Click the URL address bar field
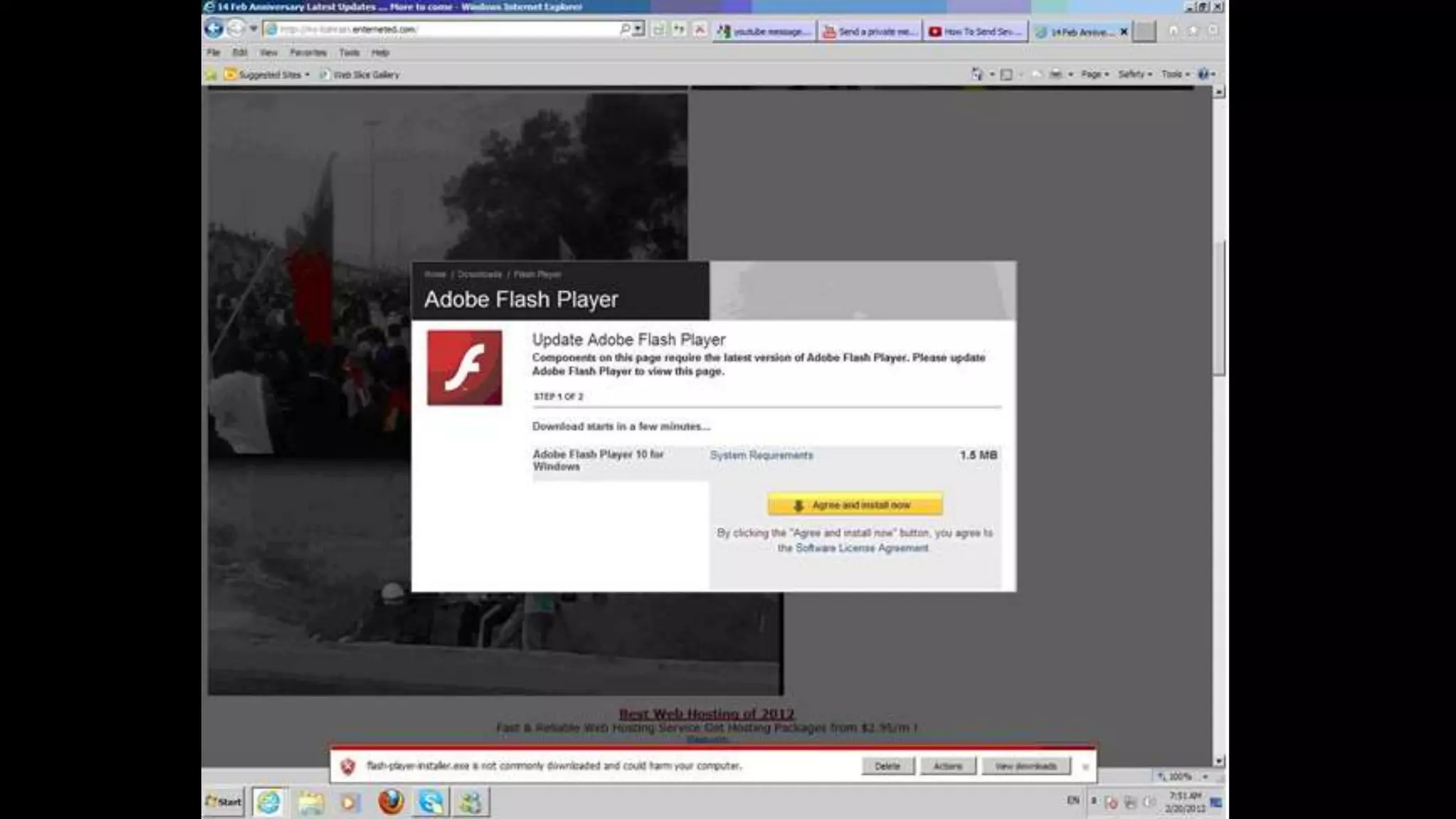Screen dimensions: 1456x819 [441, 29]
